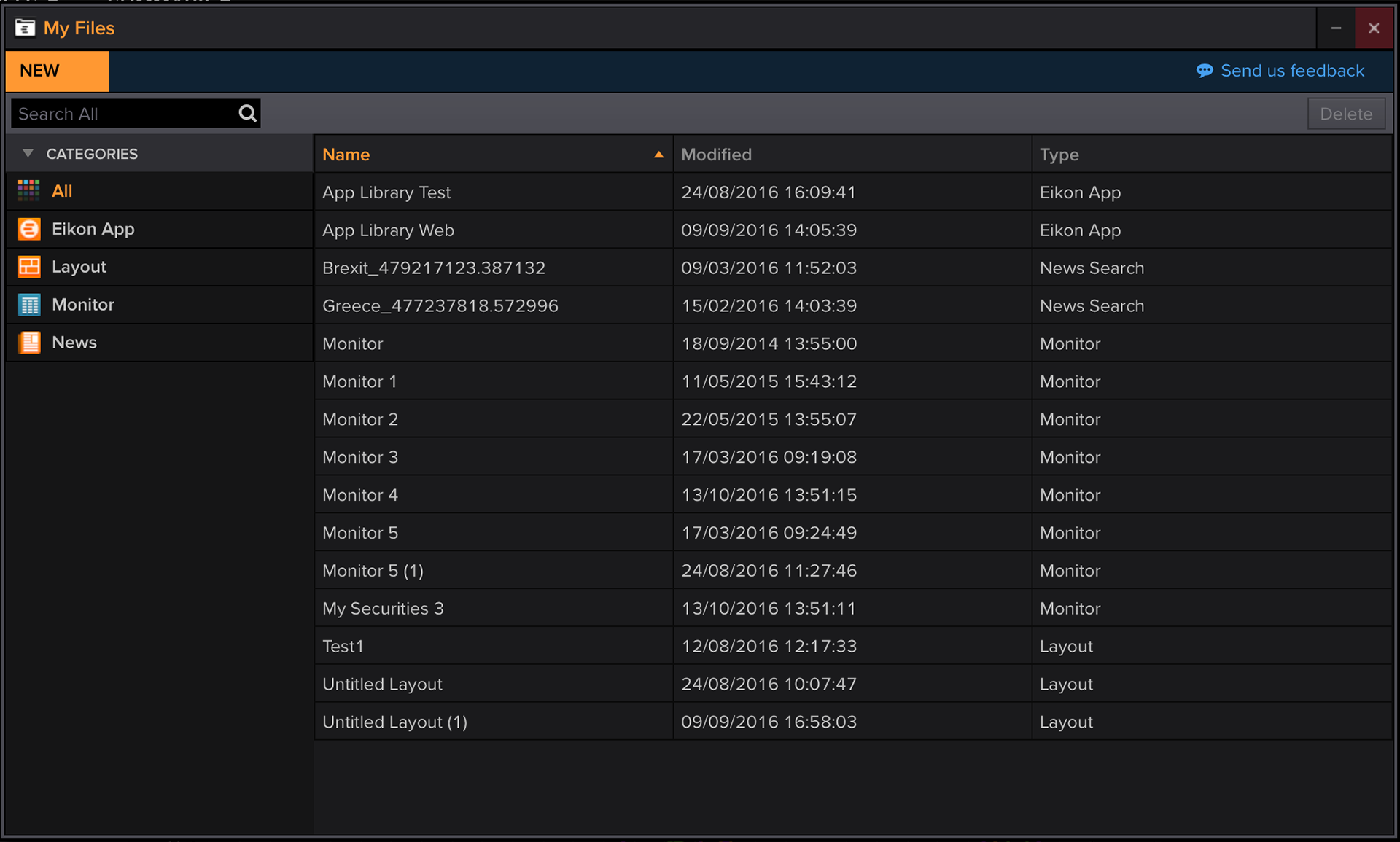The height and width of the screenshot is (842, 1400).
Task: Select the Monitor category icon
Action: 28,304
